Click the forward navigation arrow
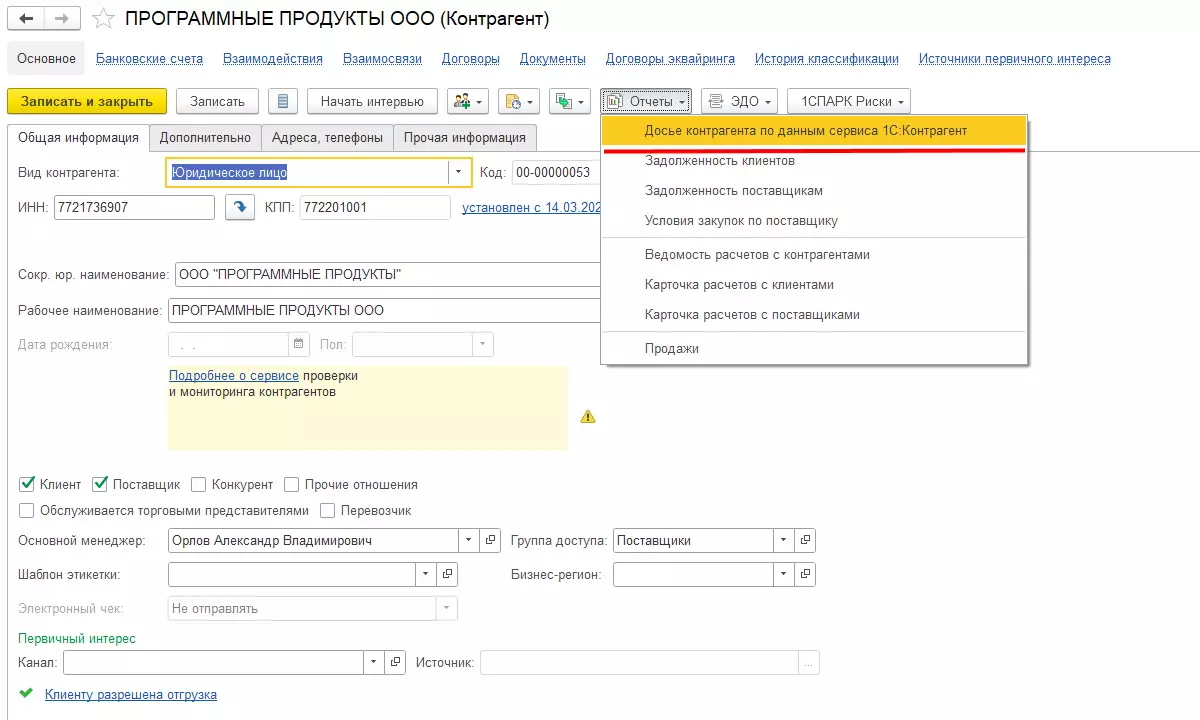The width and height of the screenshot is (1200, 720). 61,19
